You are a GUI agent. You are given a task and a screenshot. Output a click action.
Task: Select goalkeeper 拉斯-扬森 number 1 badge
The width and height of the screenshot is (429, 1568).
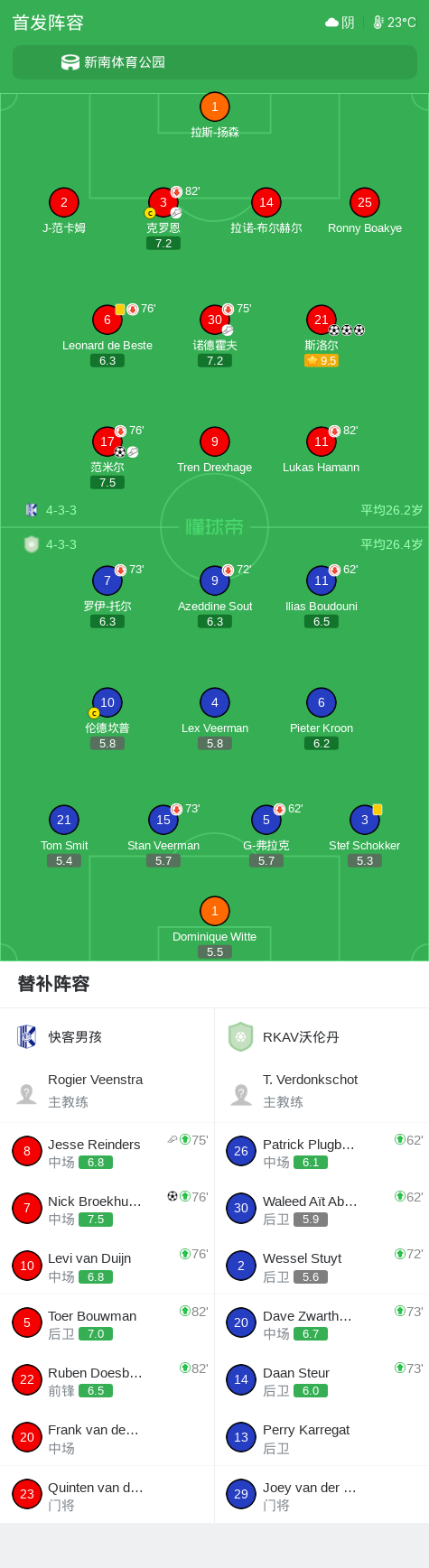click(x=214, y=107)
